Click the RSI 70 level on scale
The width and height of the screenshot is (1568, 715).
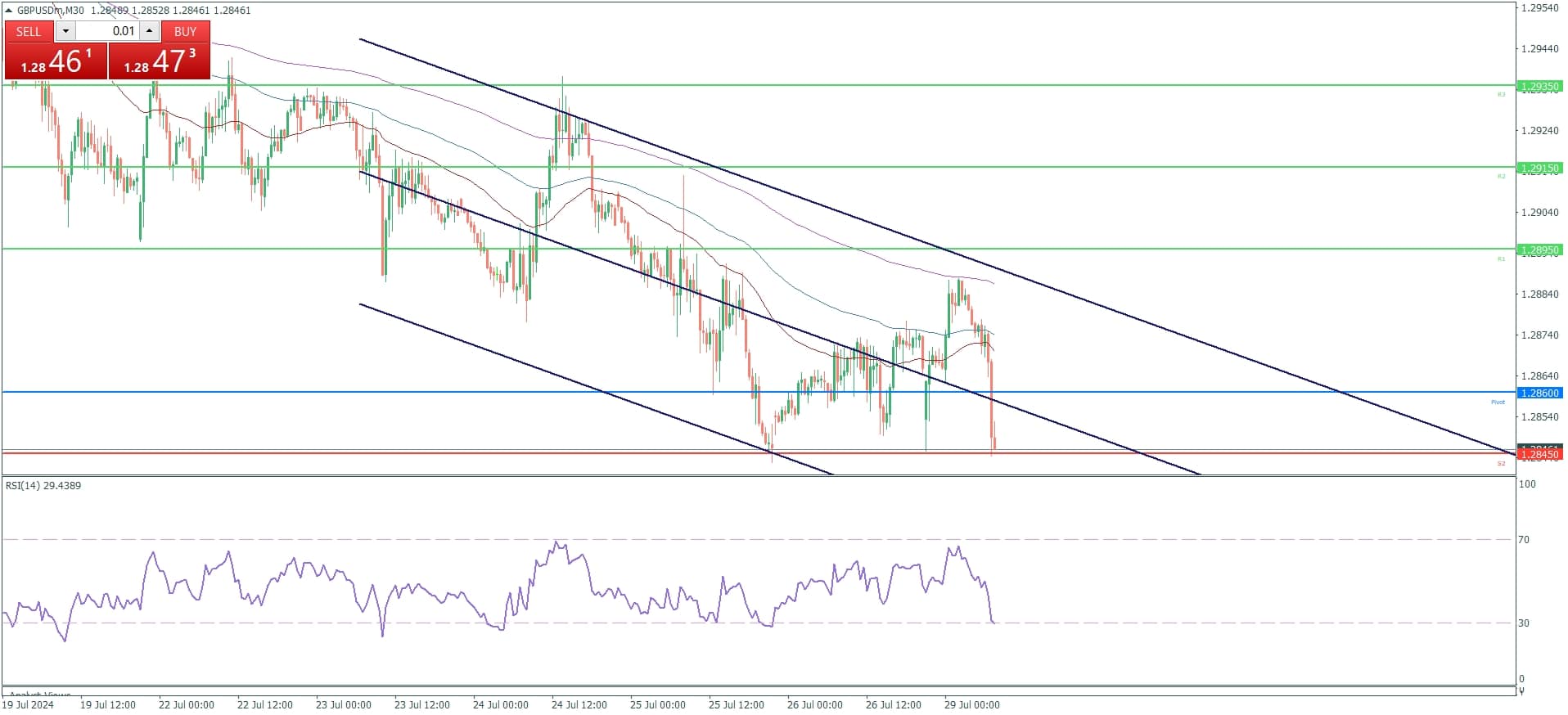click(x=1524, y=539)
